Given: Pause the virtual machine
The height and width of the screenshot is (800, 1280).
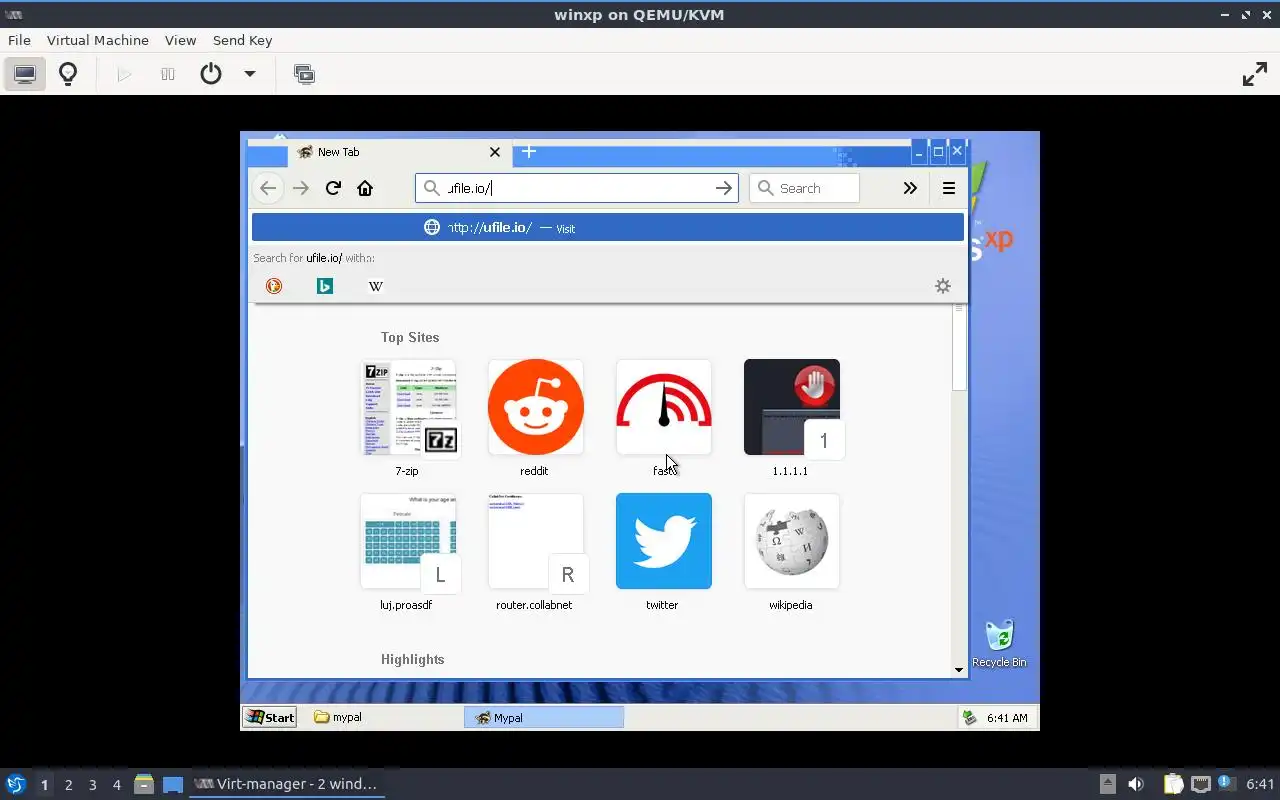Looking at the screenshot, I should point(168,74).
